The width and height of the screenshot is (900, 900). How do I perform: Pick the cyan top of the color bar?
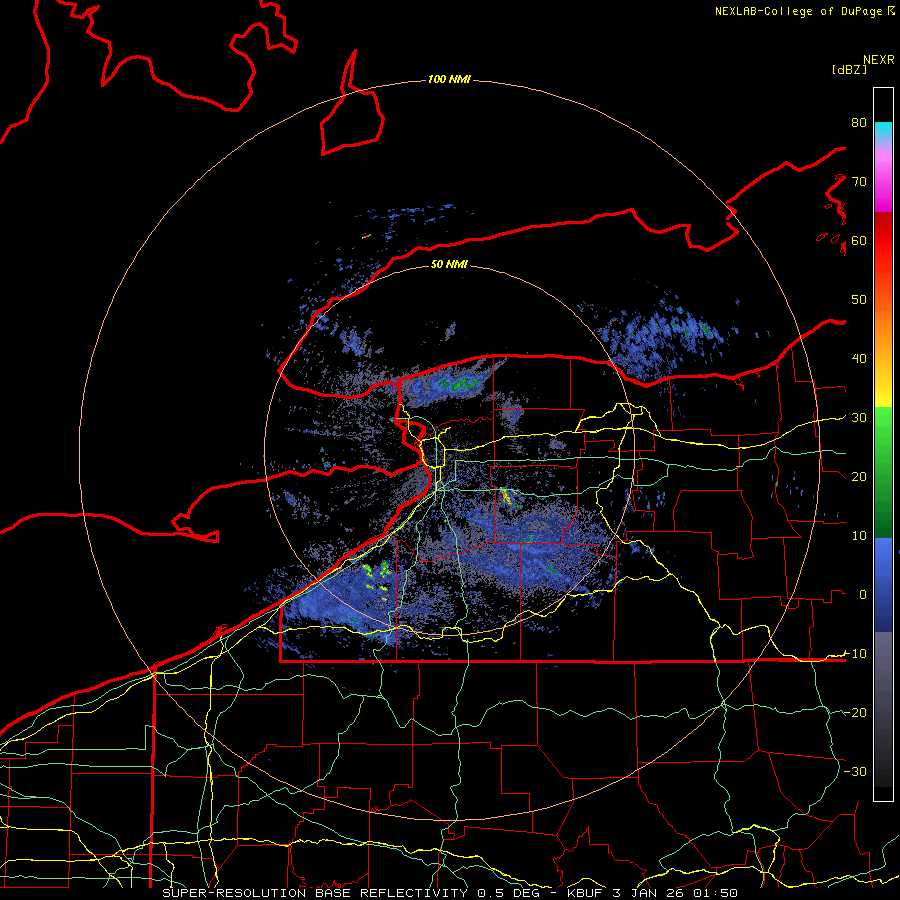pos(883,129)
